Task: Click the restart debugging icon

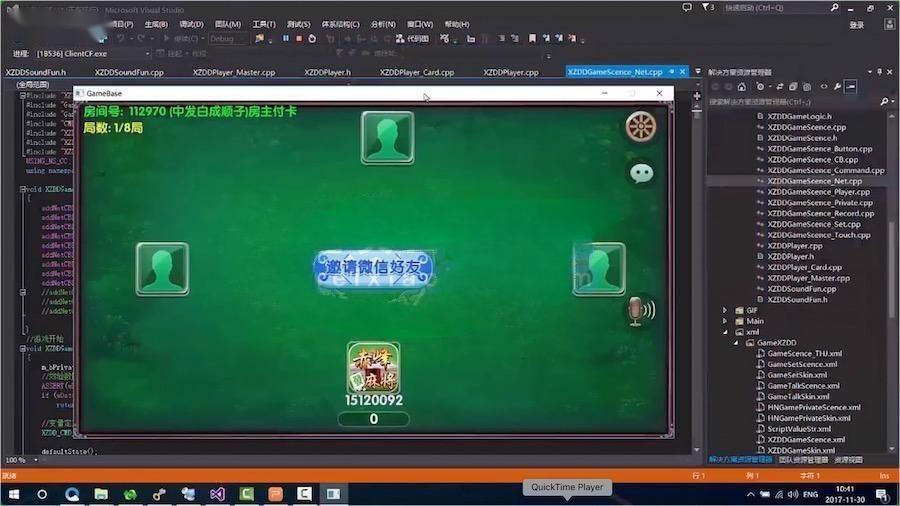Action: click(x=312, y=38)
